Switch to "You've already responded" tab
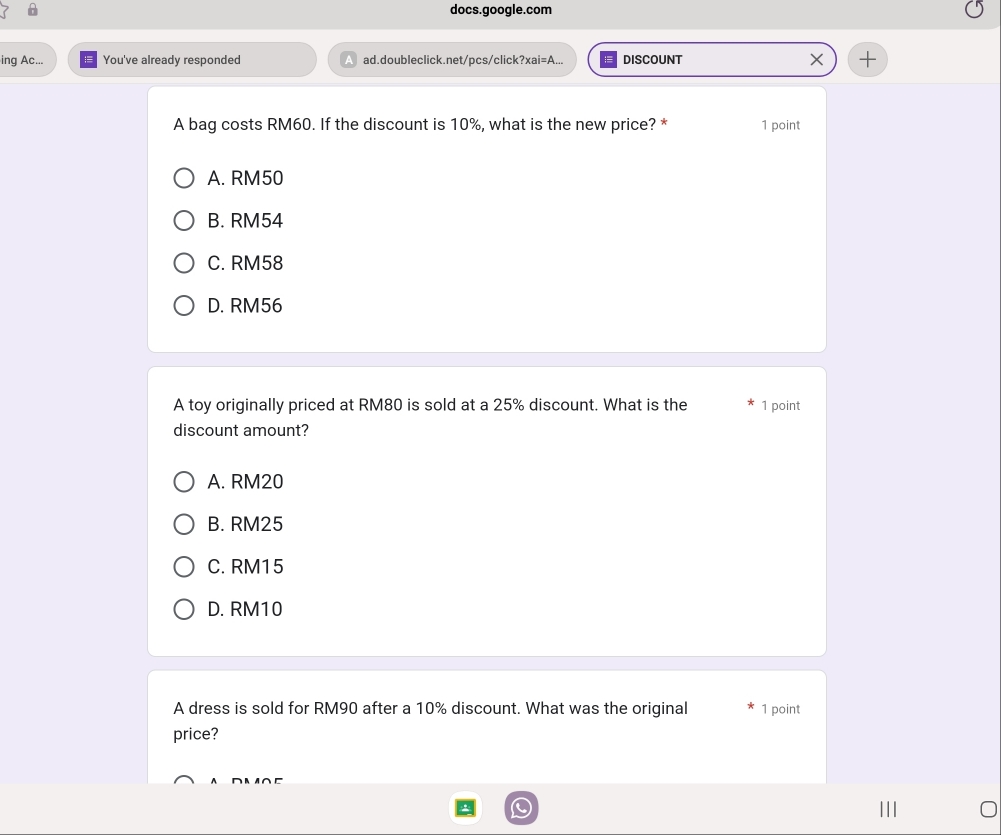1001x835 pixels. tap(190, 60)
